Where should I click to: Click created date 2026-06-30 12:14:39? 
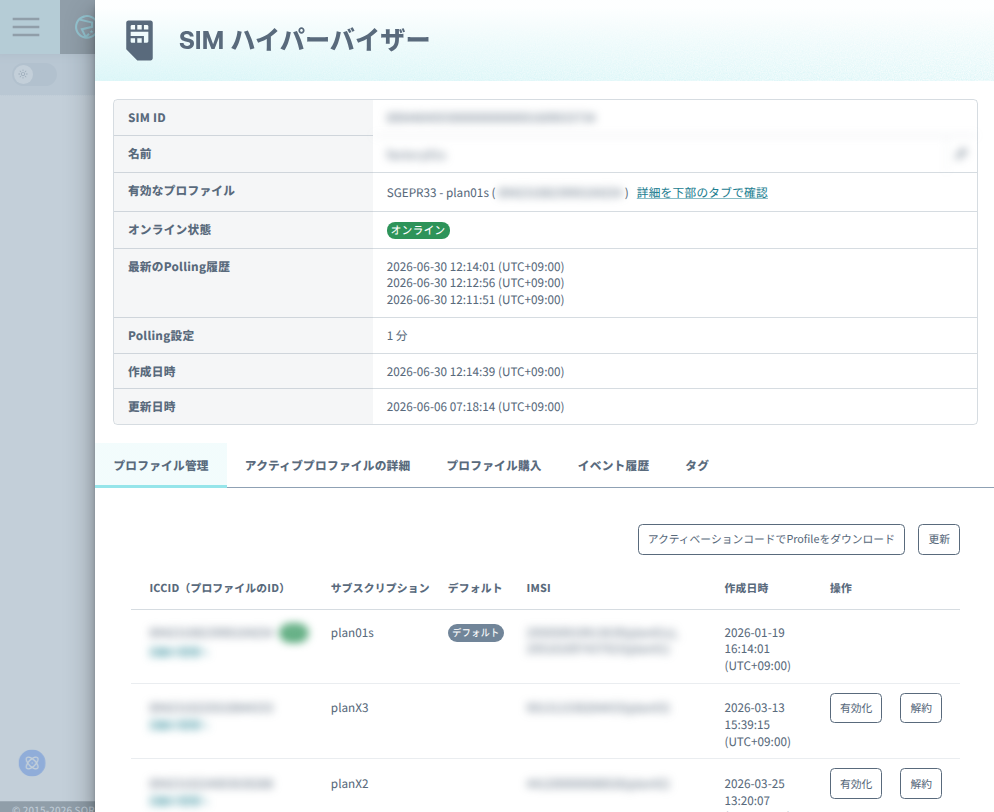(x=475, y=371)
